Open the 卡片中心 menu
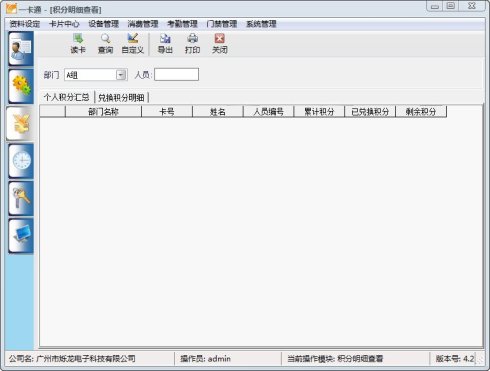Viewport: 490px width, 371px height. tap(64, 24)
